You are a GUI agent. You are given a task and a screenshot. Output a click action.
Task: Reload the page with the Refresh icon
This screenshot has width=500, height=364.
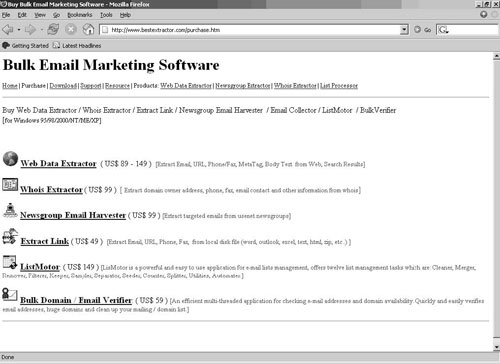53,30
